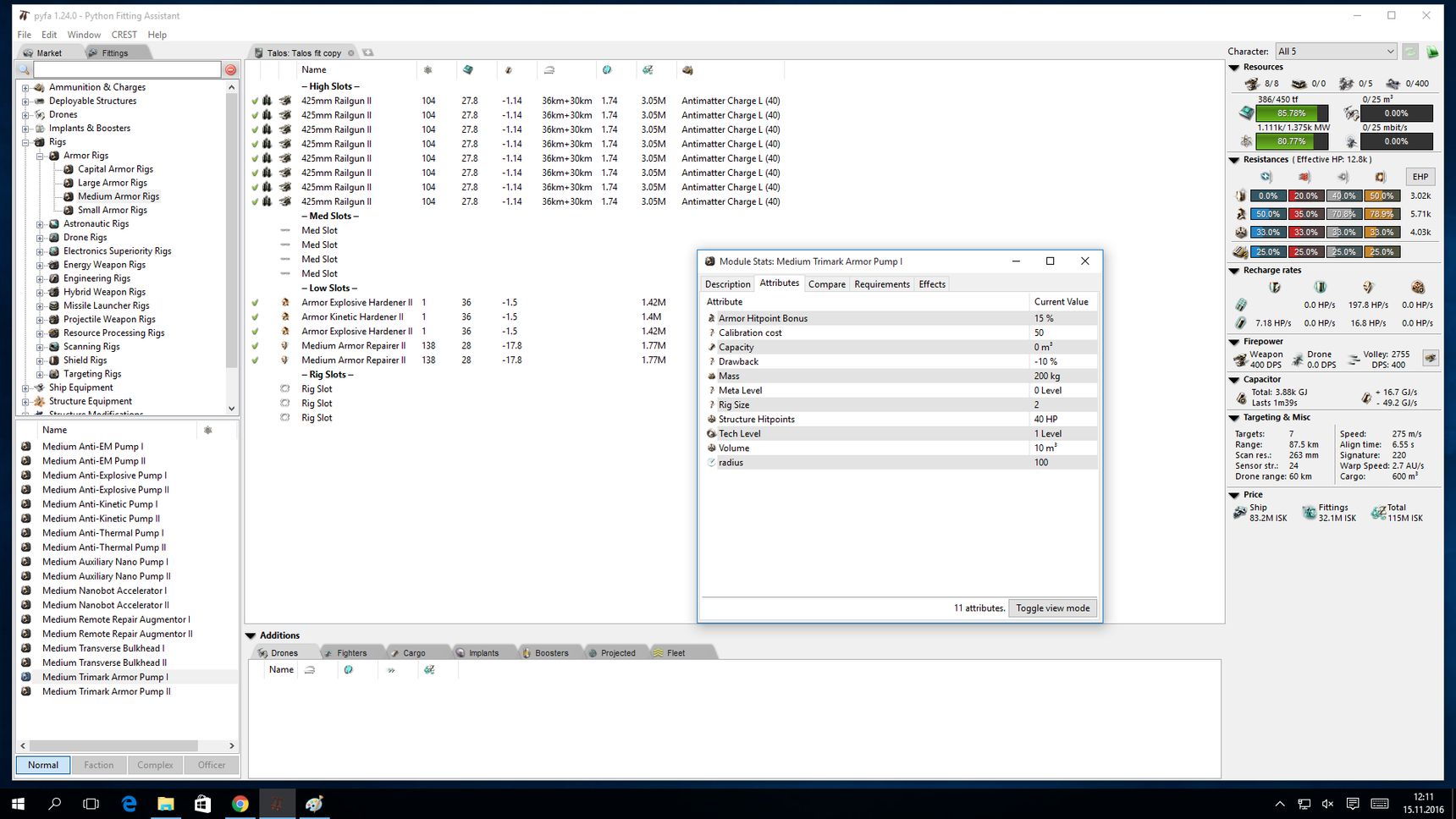The image size is (1456, 819).
Task: Click the green flag icon beside character selector
Action: (1432, 52)
